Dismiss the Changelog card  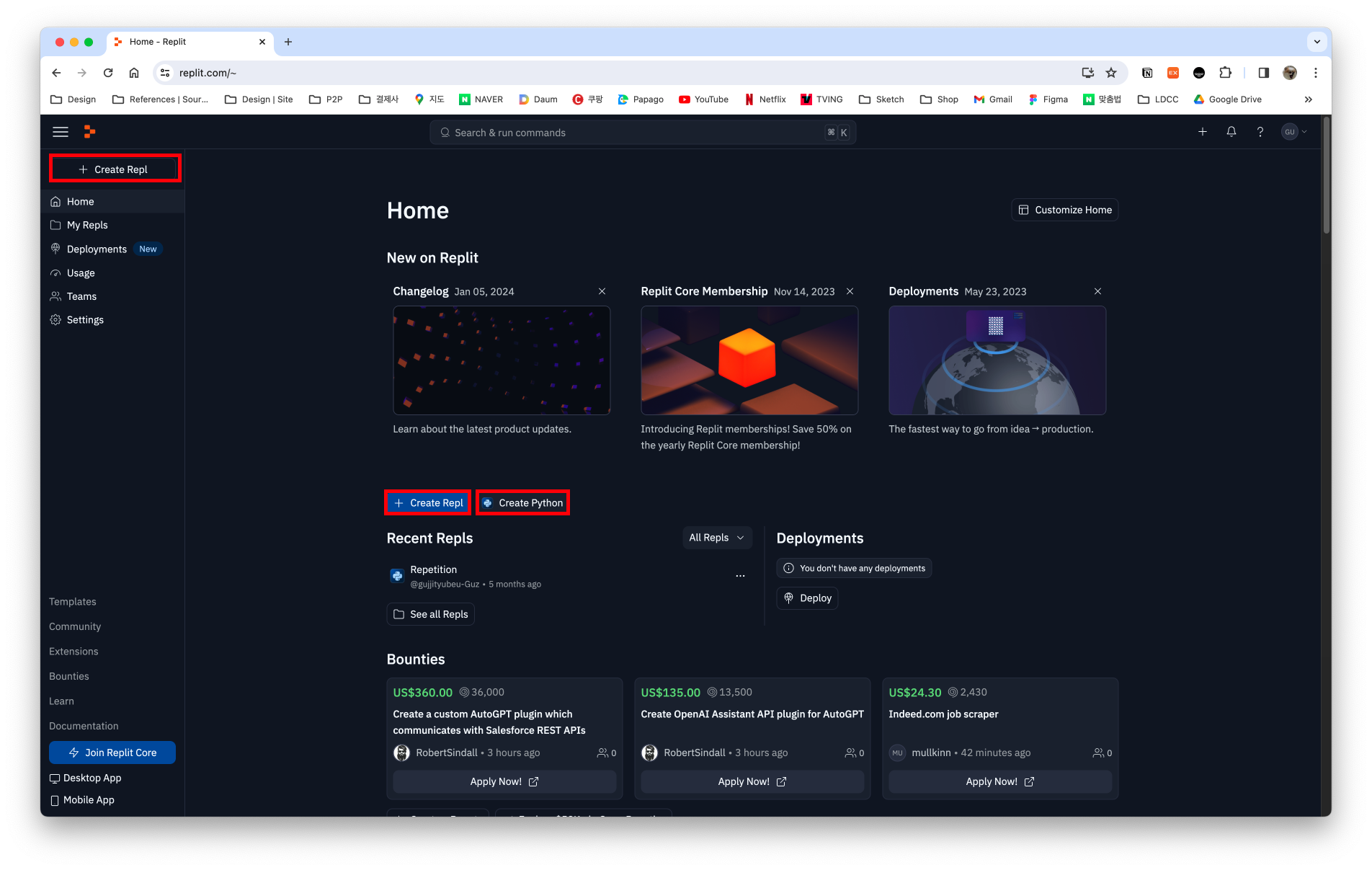(602, 291)
